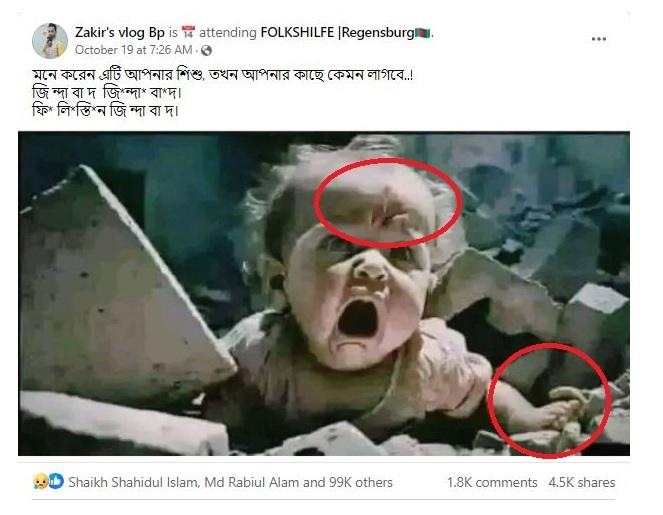This screenshot has height=515, width=663.
Task: Click the red circle around the hand
Action: point(550,400)
